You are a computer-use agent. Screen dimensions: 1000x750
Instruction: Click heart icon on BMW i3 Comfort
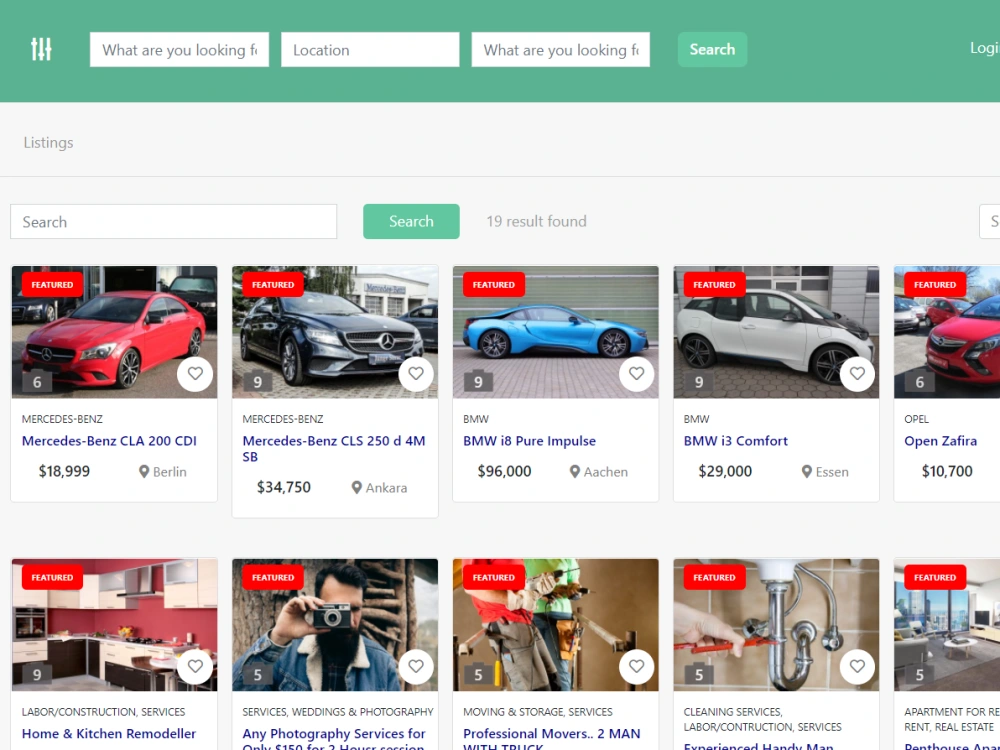[x=857, y=374]
